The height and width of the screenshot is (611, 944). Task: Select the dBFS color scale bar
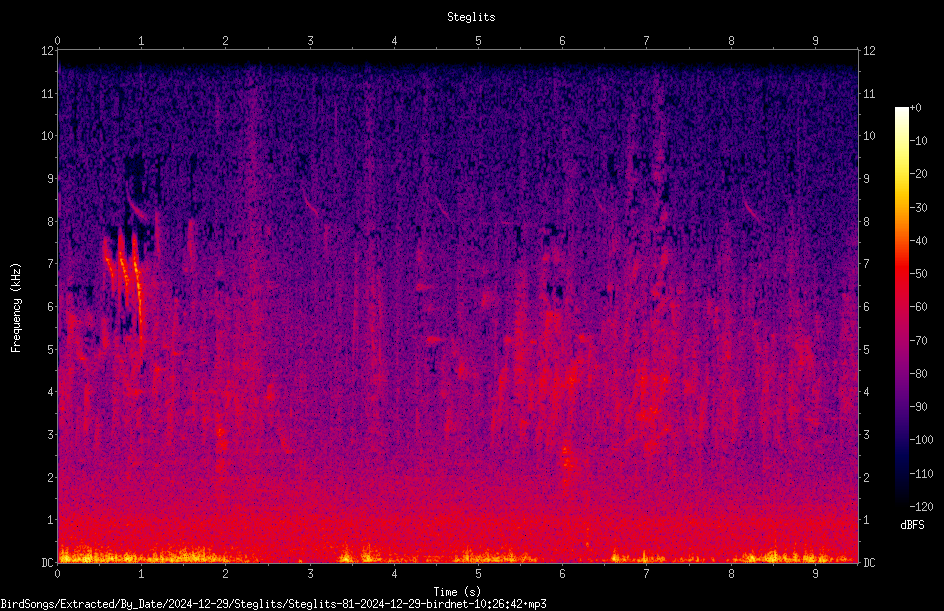901,306
